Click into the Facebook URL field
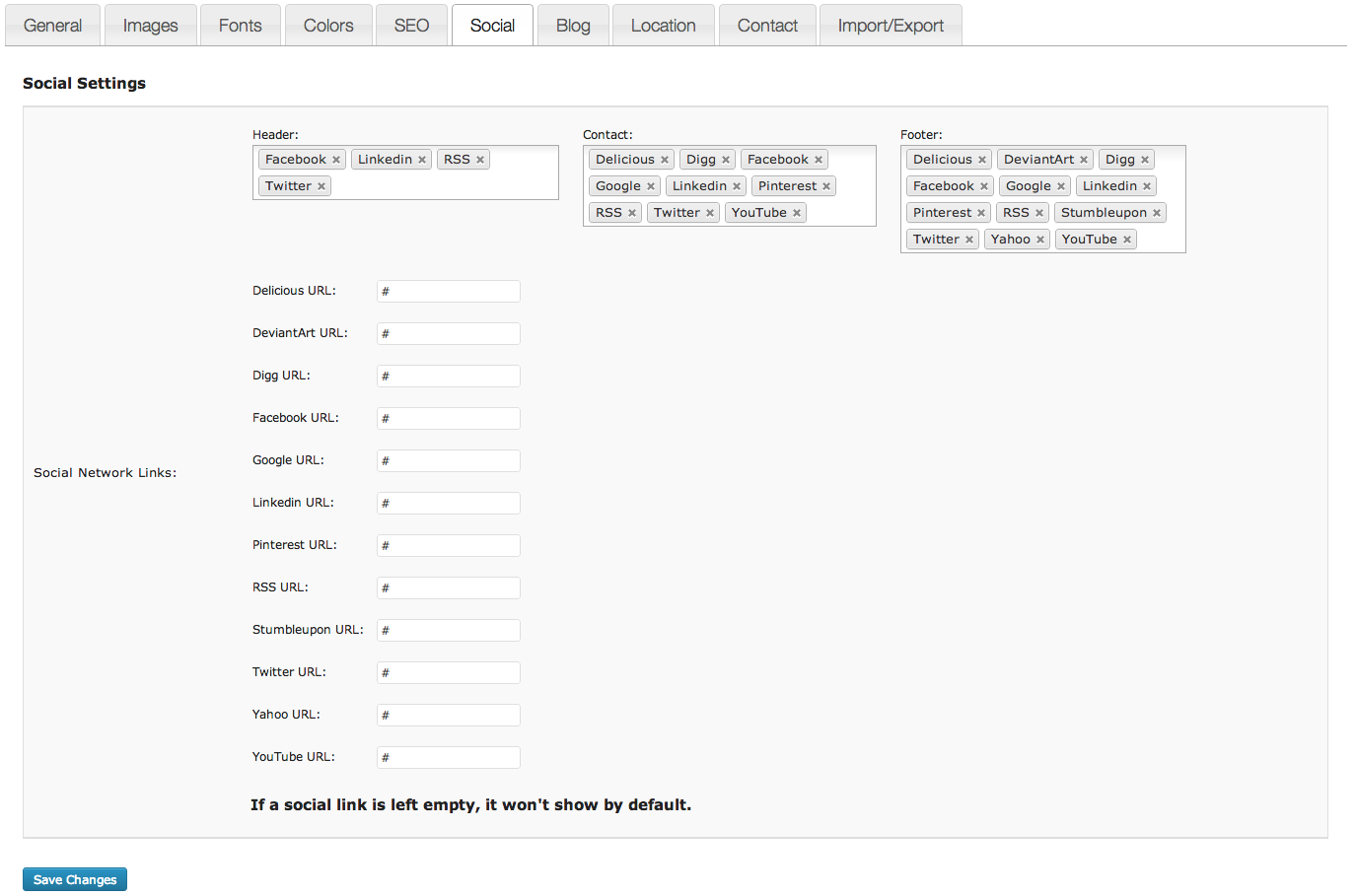Screen dimensions: 1356x896 (x=449, y=418)
